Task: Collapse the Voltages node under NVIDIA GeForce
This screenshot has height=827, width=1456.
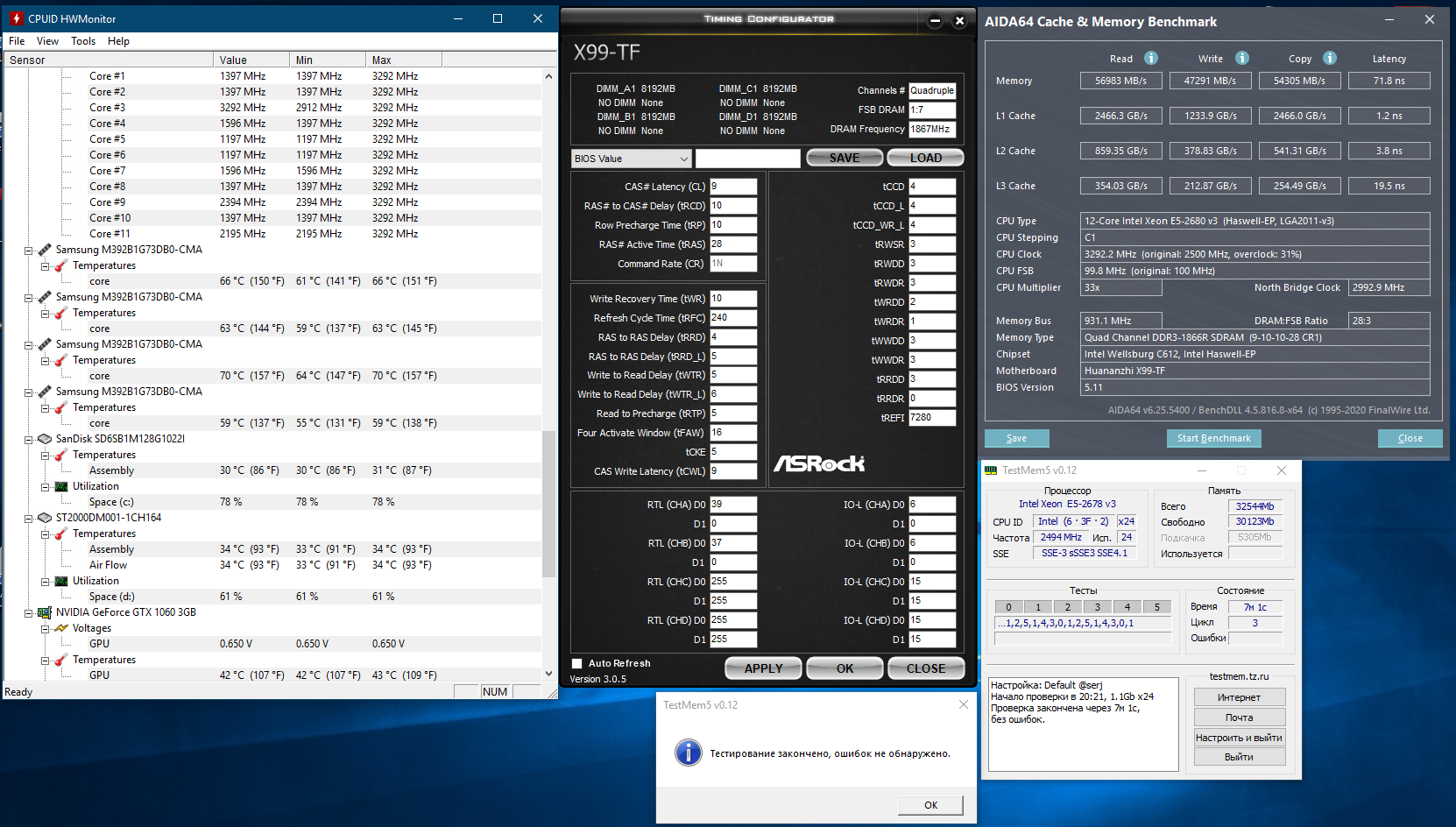Action: point(45,628)
